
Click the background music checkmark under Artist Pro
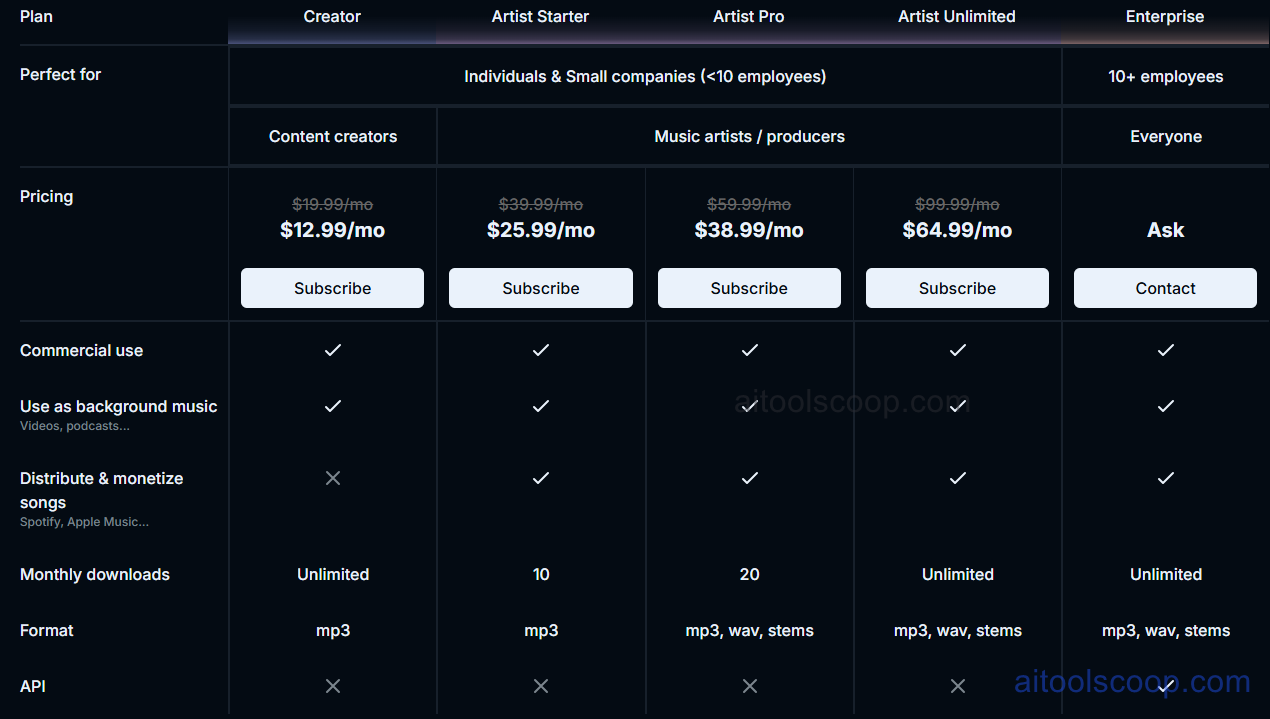(749, 406)
